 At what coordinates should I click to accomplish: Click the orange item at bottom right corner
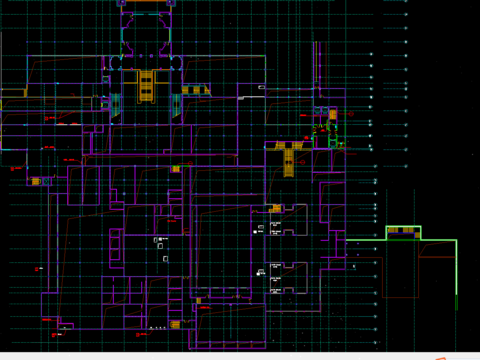(x=439, y=358)
